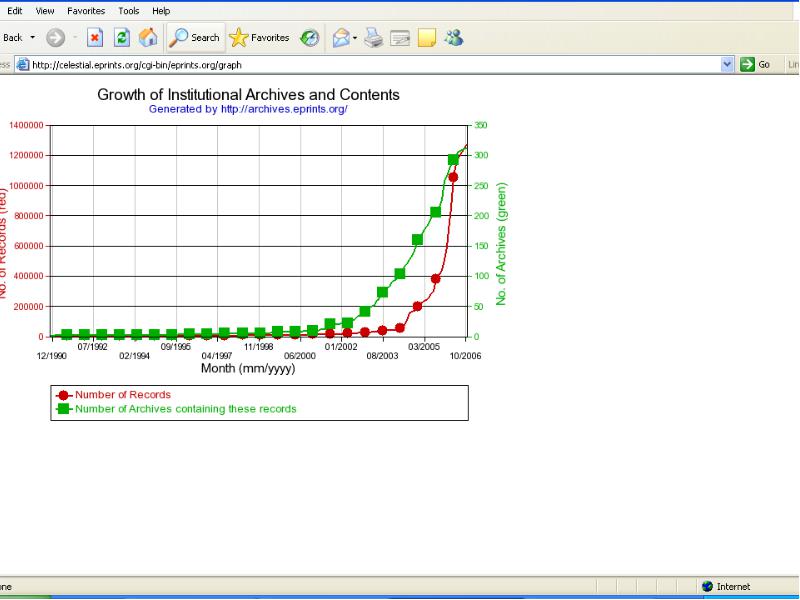Click the 'No. of Archives (green)' axis label
800x600 pixels.
[501, 244]
